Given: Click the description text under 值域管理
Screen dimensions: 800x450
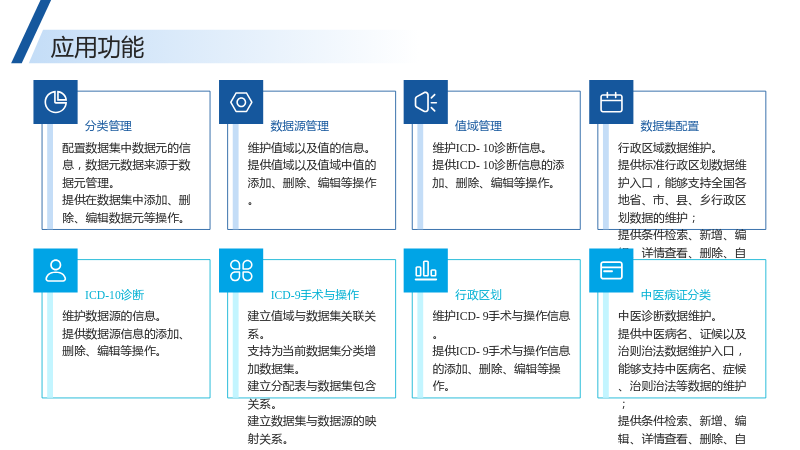Looking at the screenshot, I should click(498, 165).
